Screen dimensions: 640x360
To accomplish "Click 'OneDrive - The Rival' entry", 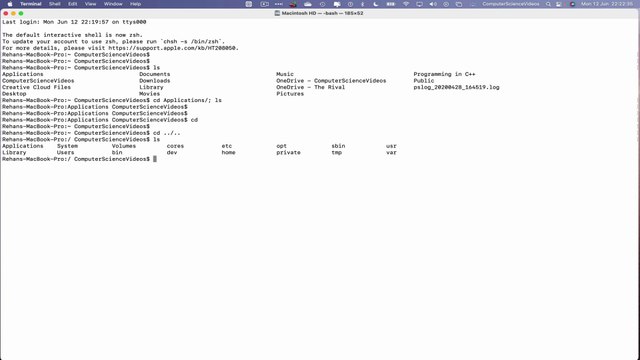I will 311,87.
